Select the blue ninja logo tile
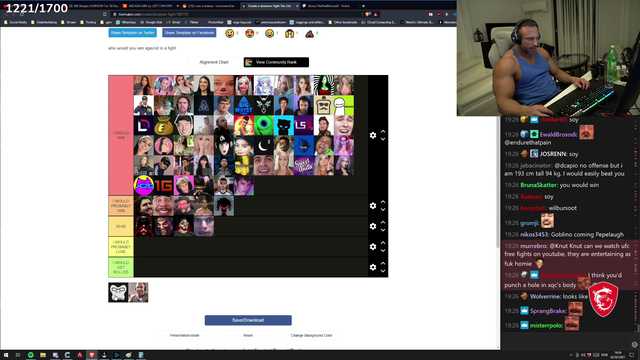640x360 pixels. coord(304,145)
